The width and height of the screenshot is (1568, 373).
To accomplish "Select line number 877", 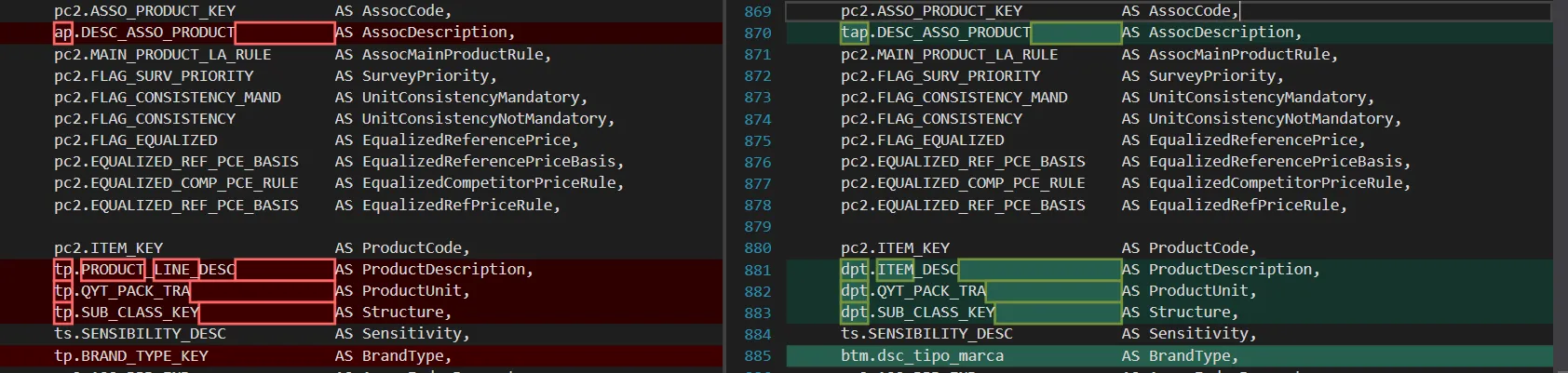I will pos(757,183).
